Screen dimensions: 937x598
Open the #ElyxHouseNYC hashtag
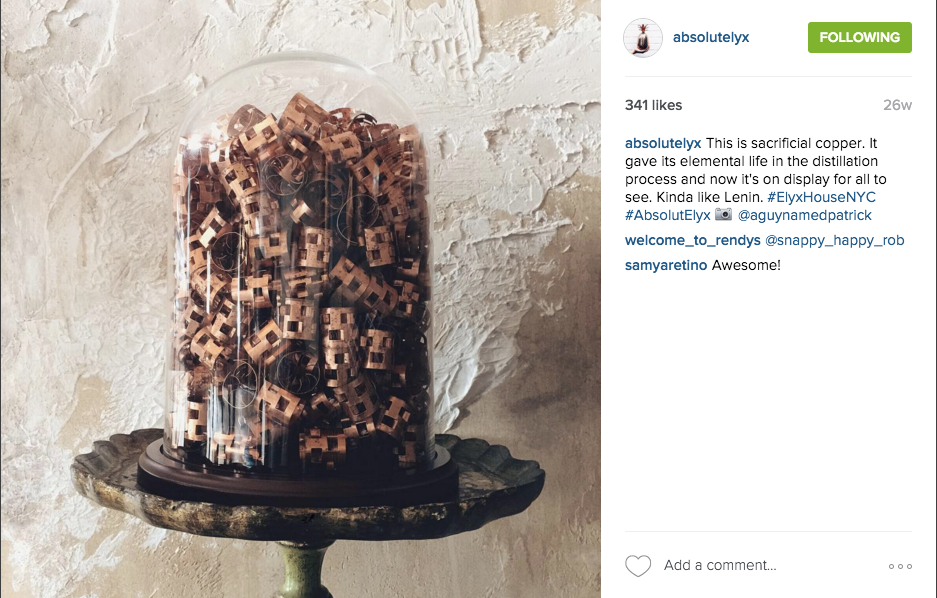pos(821,197)
